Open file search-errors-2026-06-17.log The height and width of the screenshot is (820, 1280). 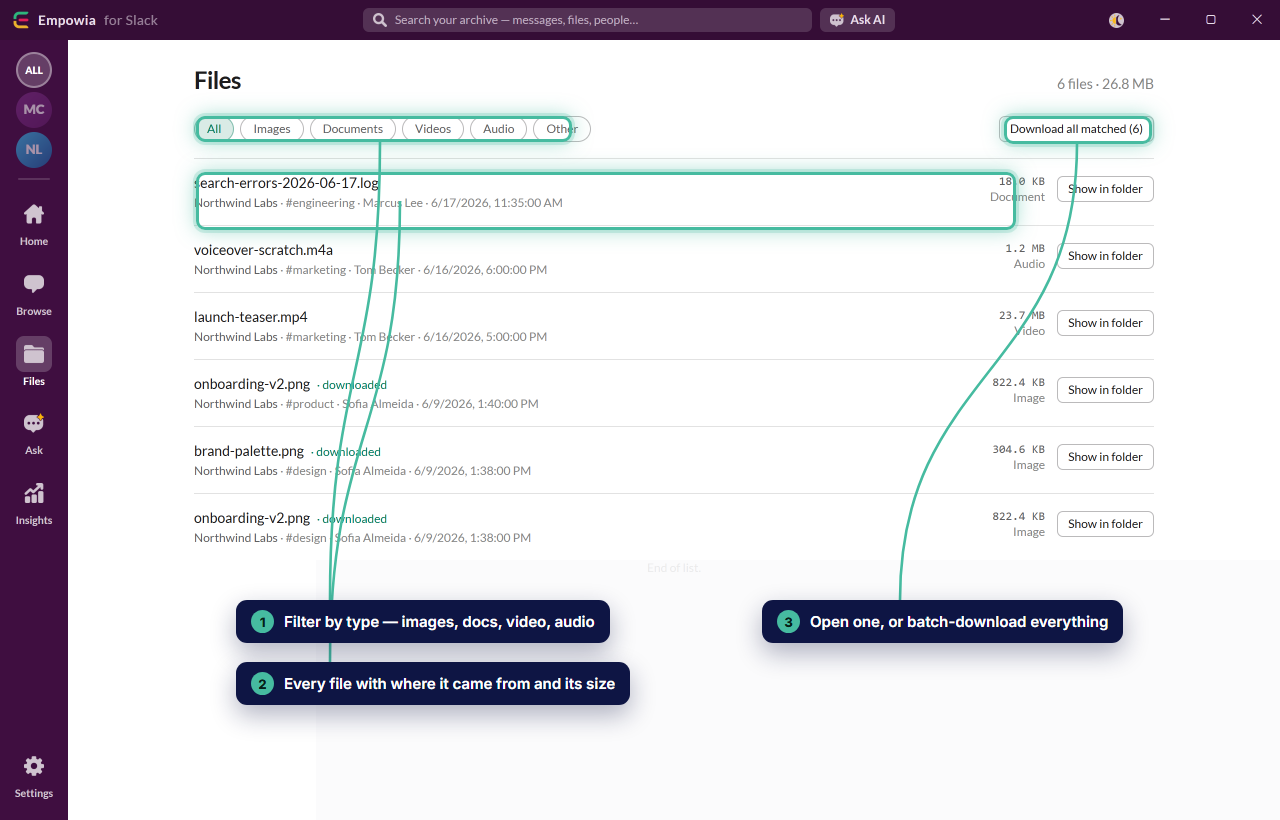click(286, 183)
